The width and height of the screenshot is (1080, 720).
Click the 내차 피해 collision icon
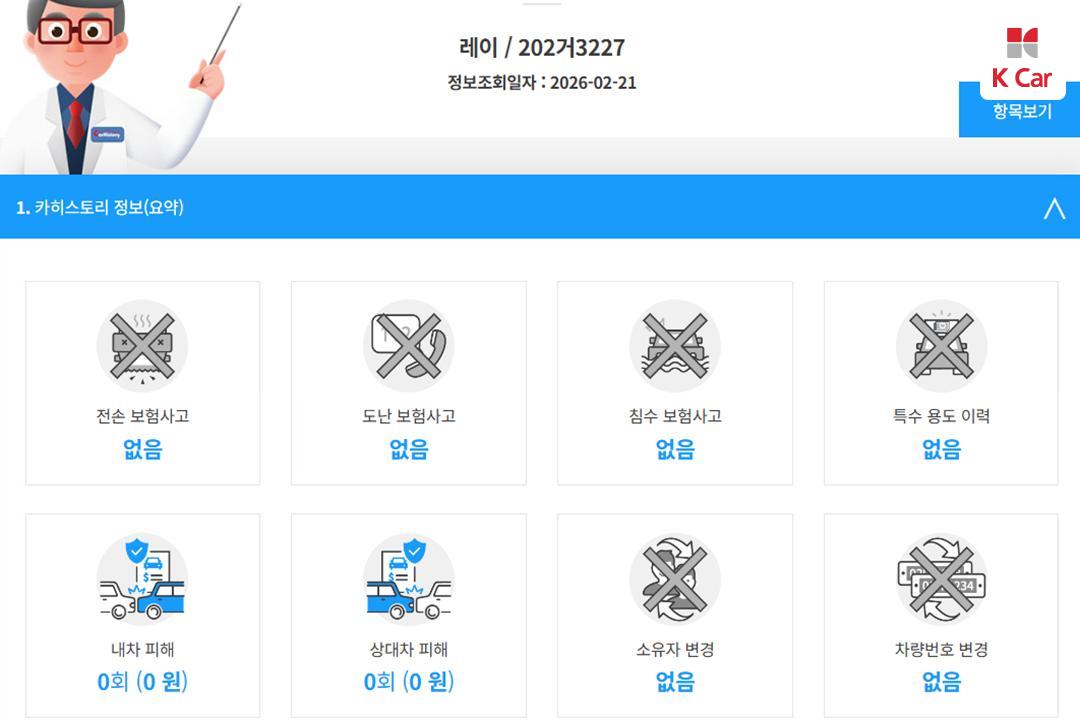pyautogui.click(x=143, y=579)
